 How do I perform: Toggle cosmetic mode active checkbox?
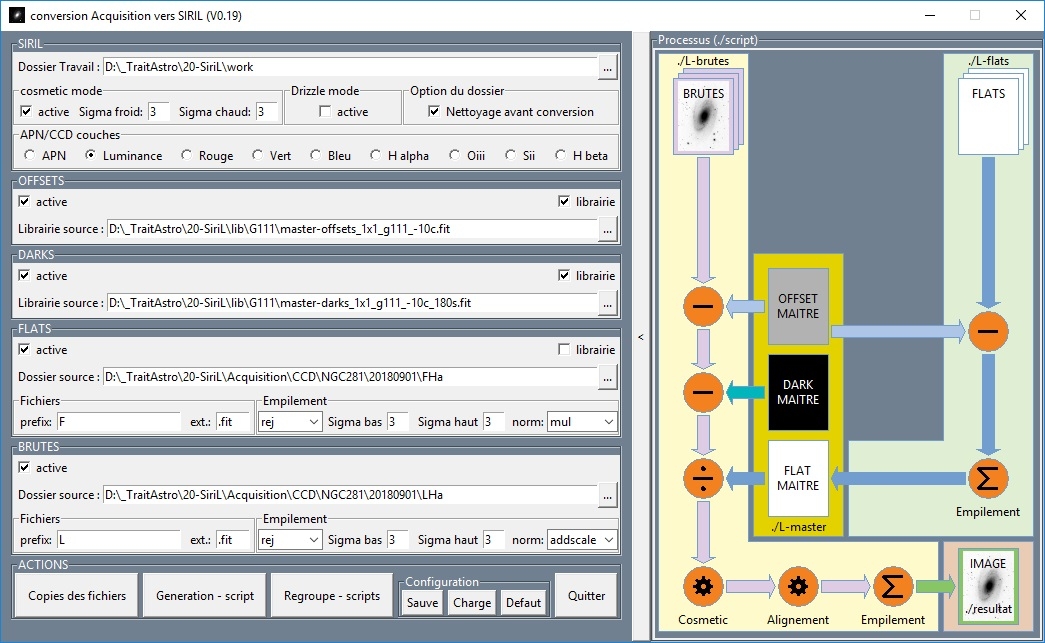26,111
